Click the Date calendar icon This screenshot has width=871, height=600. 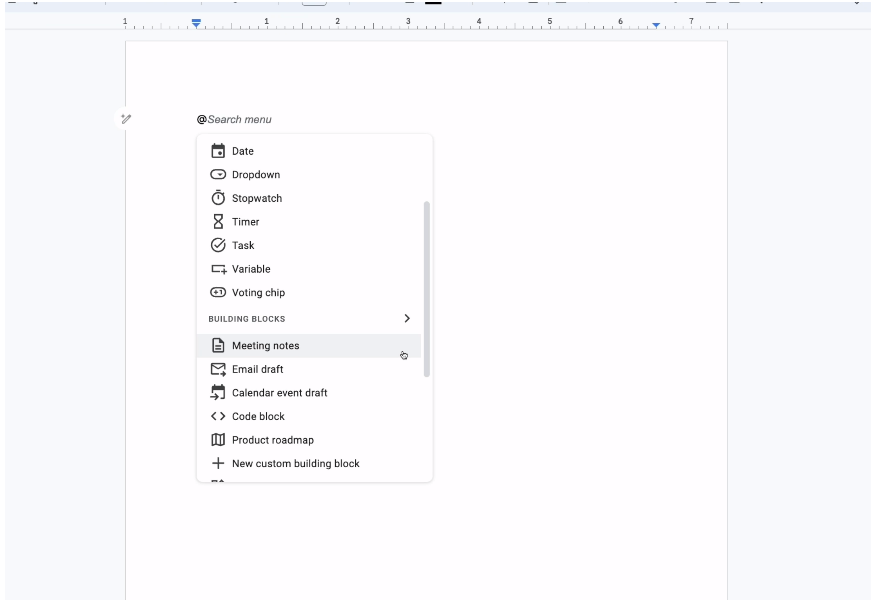[x=218, y=151]
